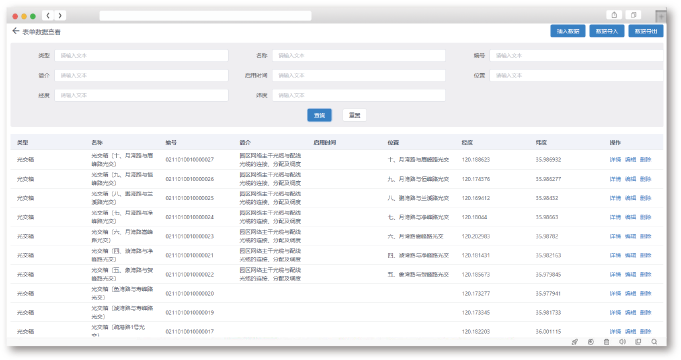Screen dimensions: 681x360
Task: Open 详情 for the row with longitude 120.174376
Action: [x=615, y=179]
